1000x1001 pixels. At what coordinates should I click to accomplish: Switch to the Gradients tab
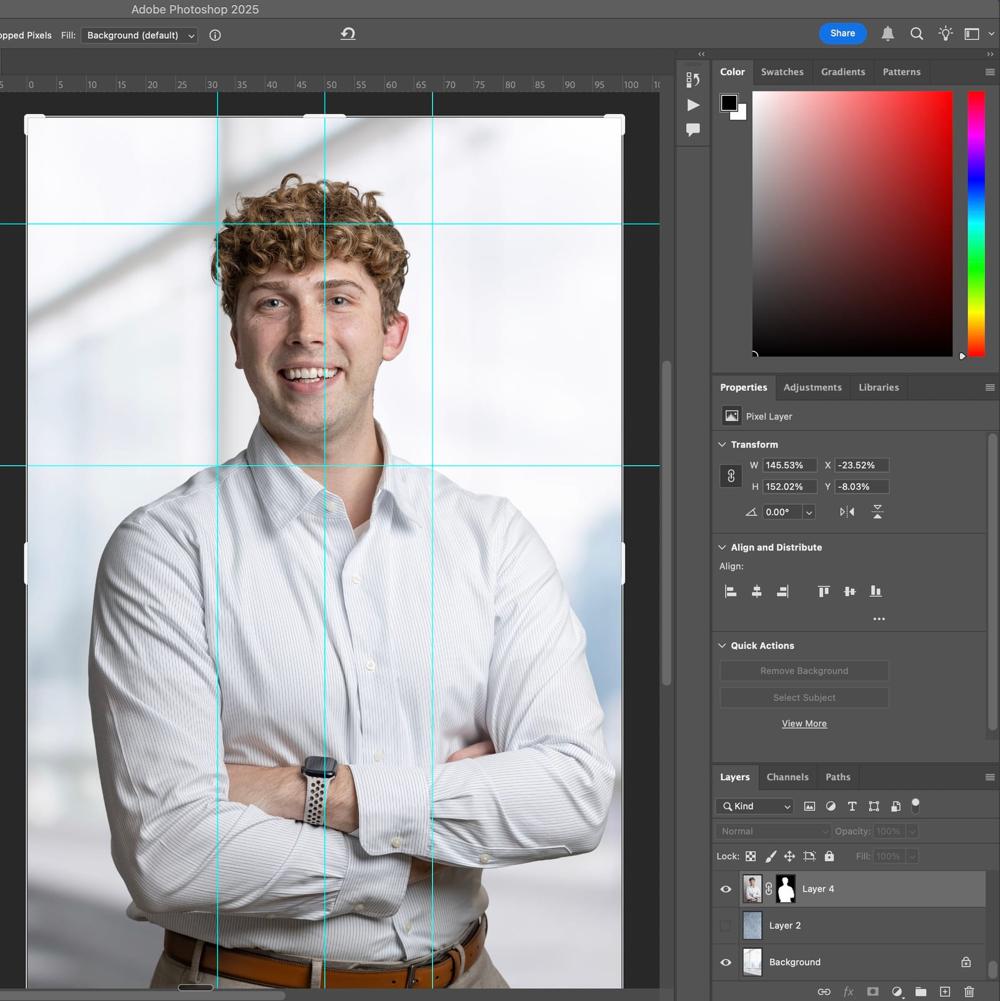843,72
